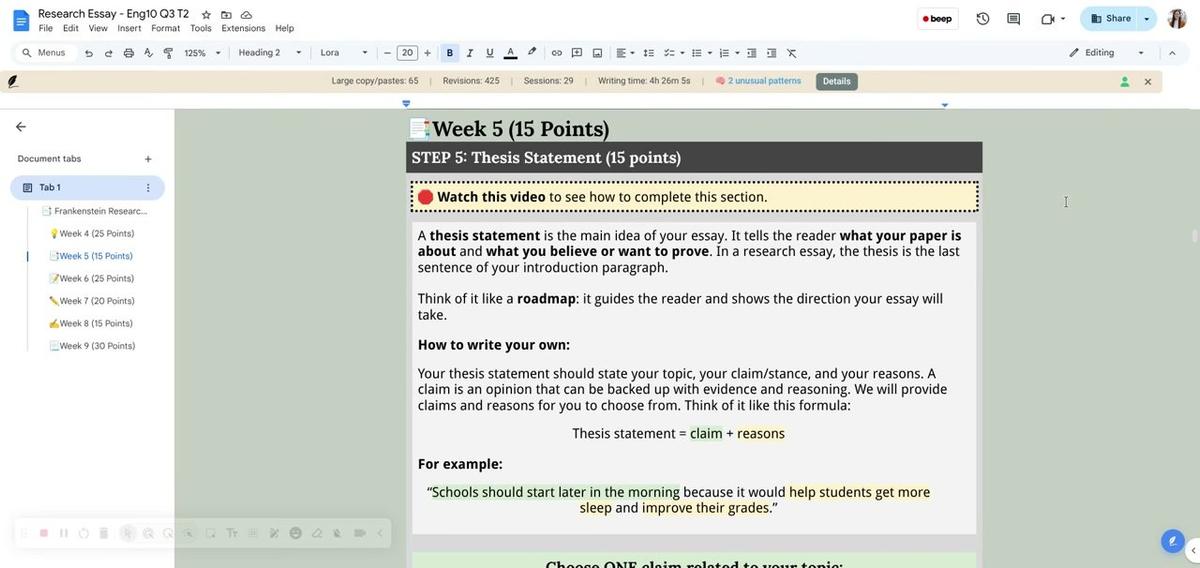Toggle italic formatting

click(470, 53)
